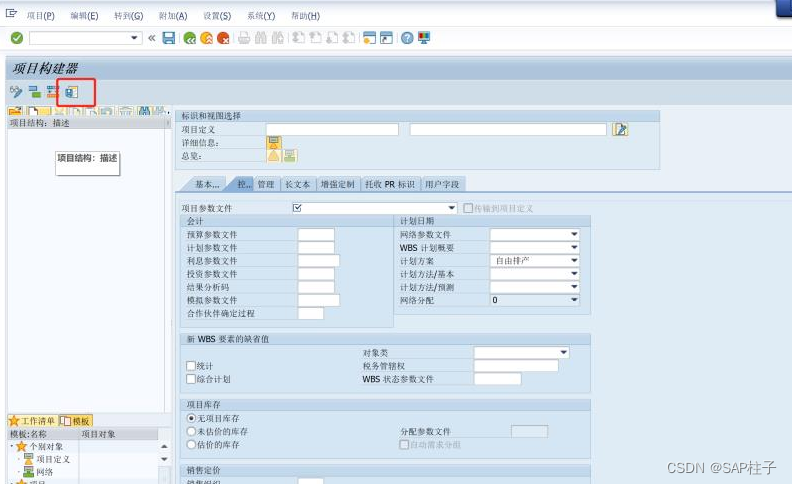
Task: Open the 设置(S) menu
Action: (217, 16)
